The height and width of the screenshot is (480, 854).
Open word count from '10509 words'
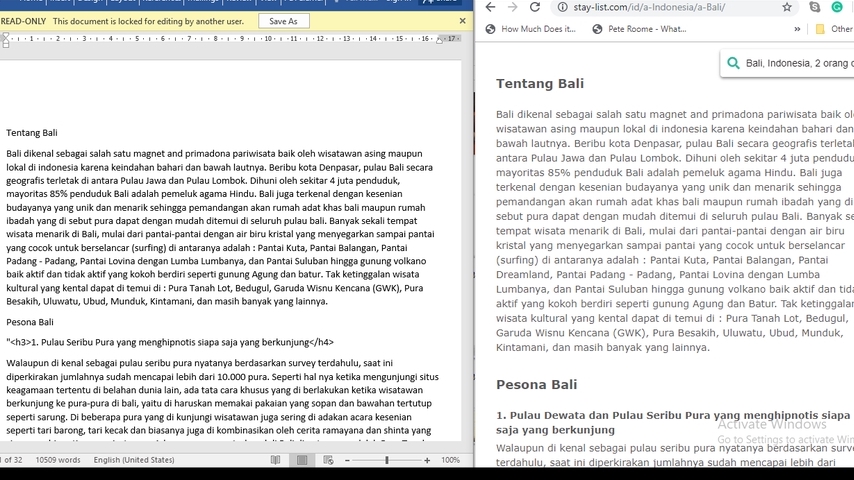(58, 460)
